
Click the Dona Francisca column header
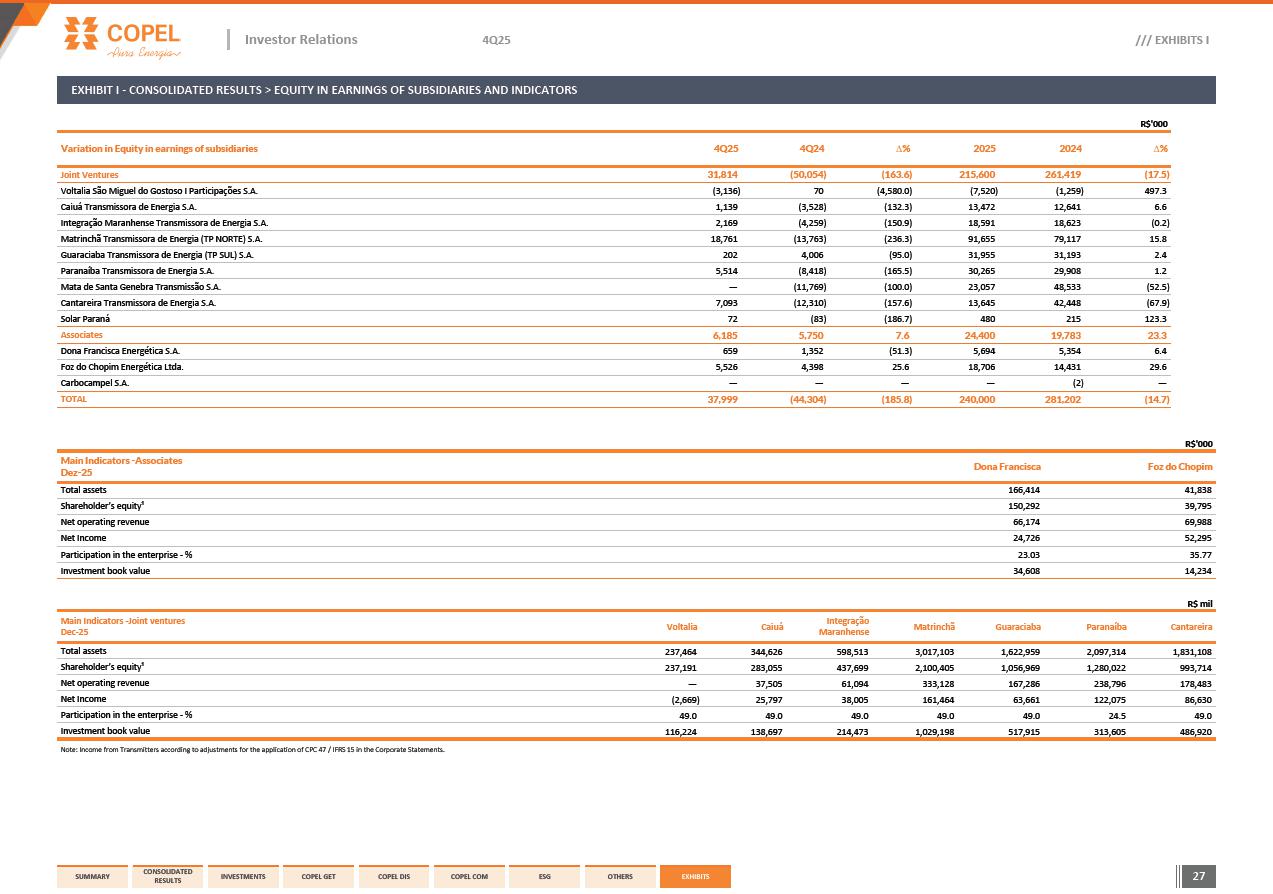pyautogui.click(x=1007, y=467)
